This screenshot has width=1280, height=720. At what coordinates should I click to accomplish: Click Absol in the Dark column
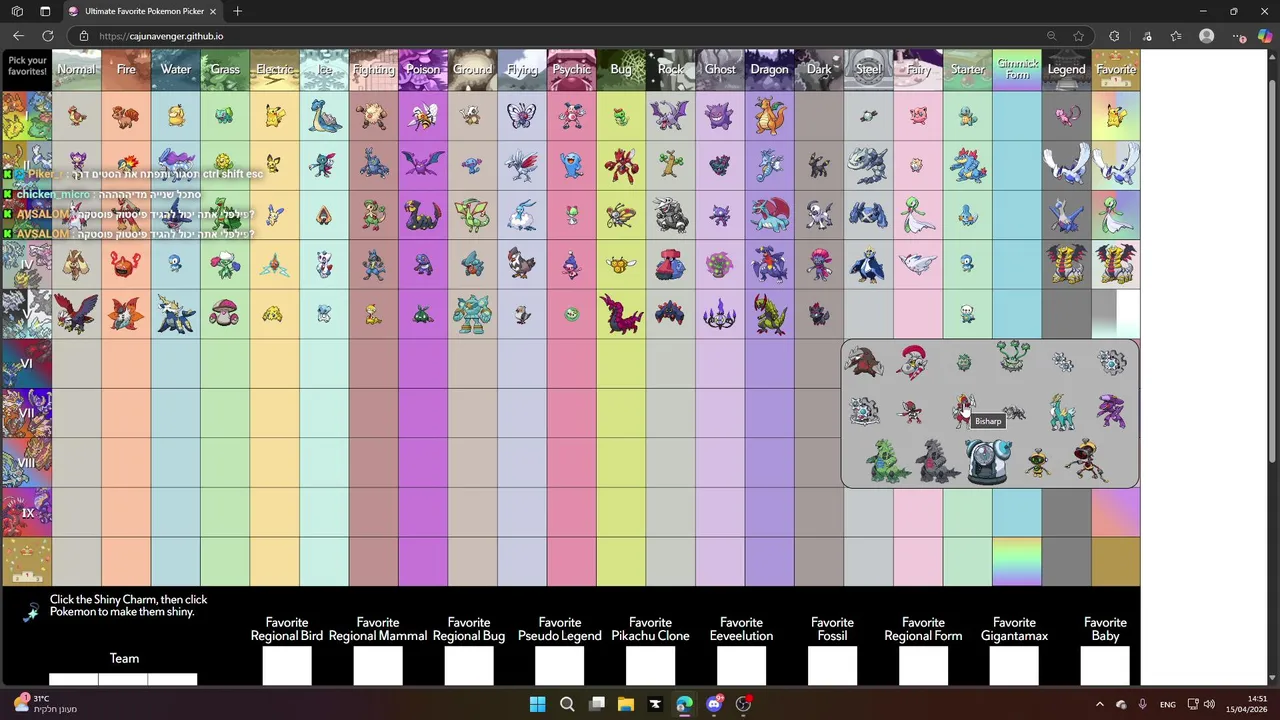click(x=819, y=214)
